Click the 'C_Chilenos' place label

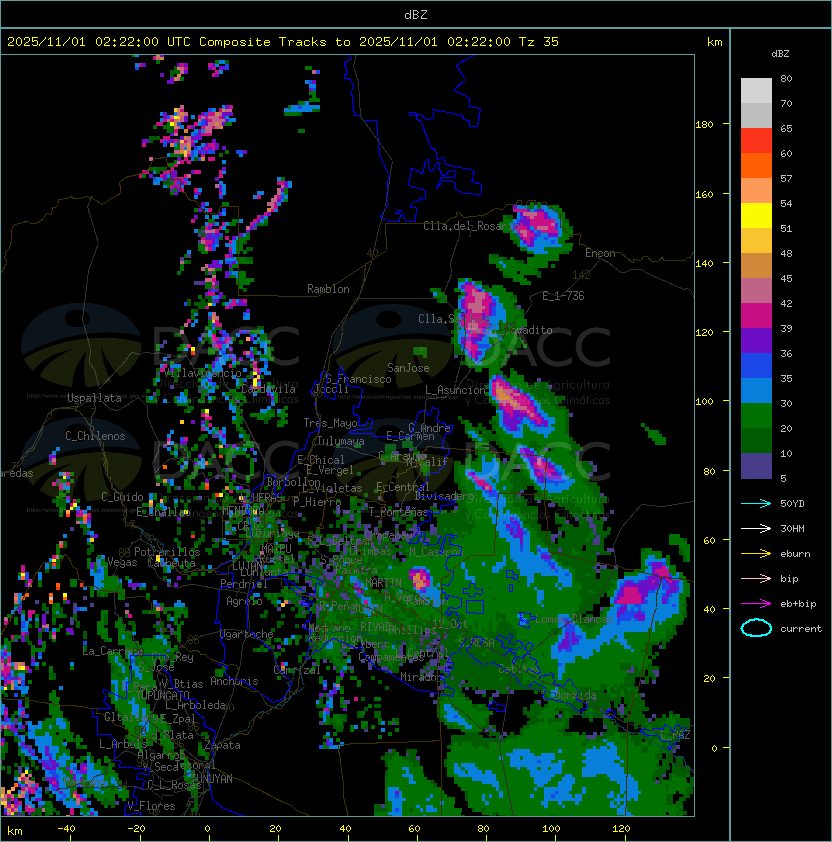pyautogui.click(x=95, y=436)
